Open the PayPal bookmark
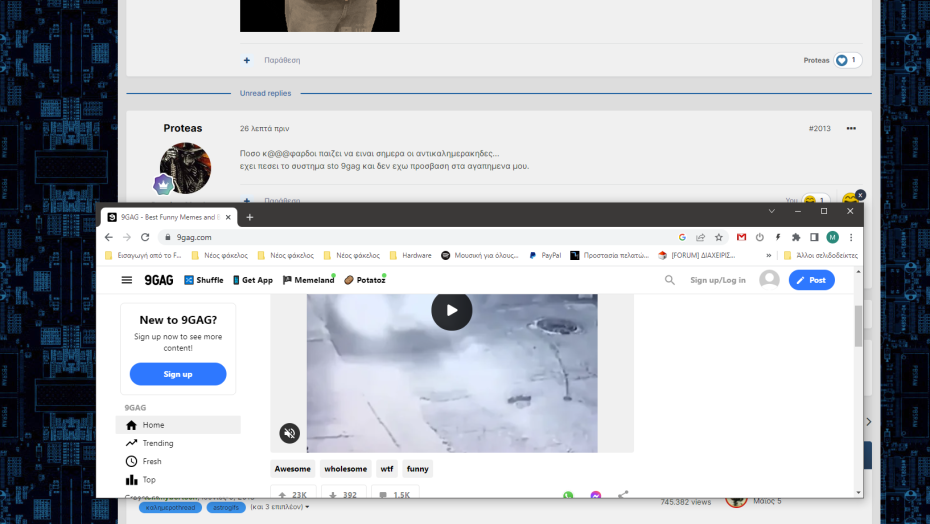The width and height of the screenshot is (930, 524). click(x=544, y=255)
